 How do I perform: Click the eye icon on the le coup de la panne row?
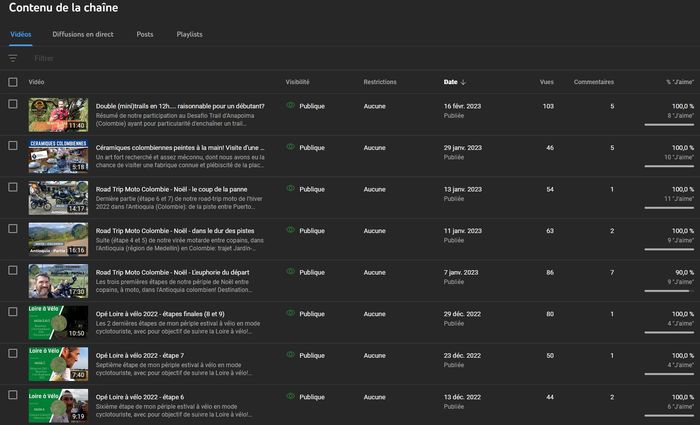coord(291,188)
